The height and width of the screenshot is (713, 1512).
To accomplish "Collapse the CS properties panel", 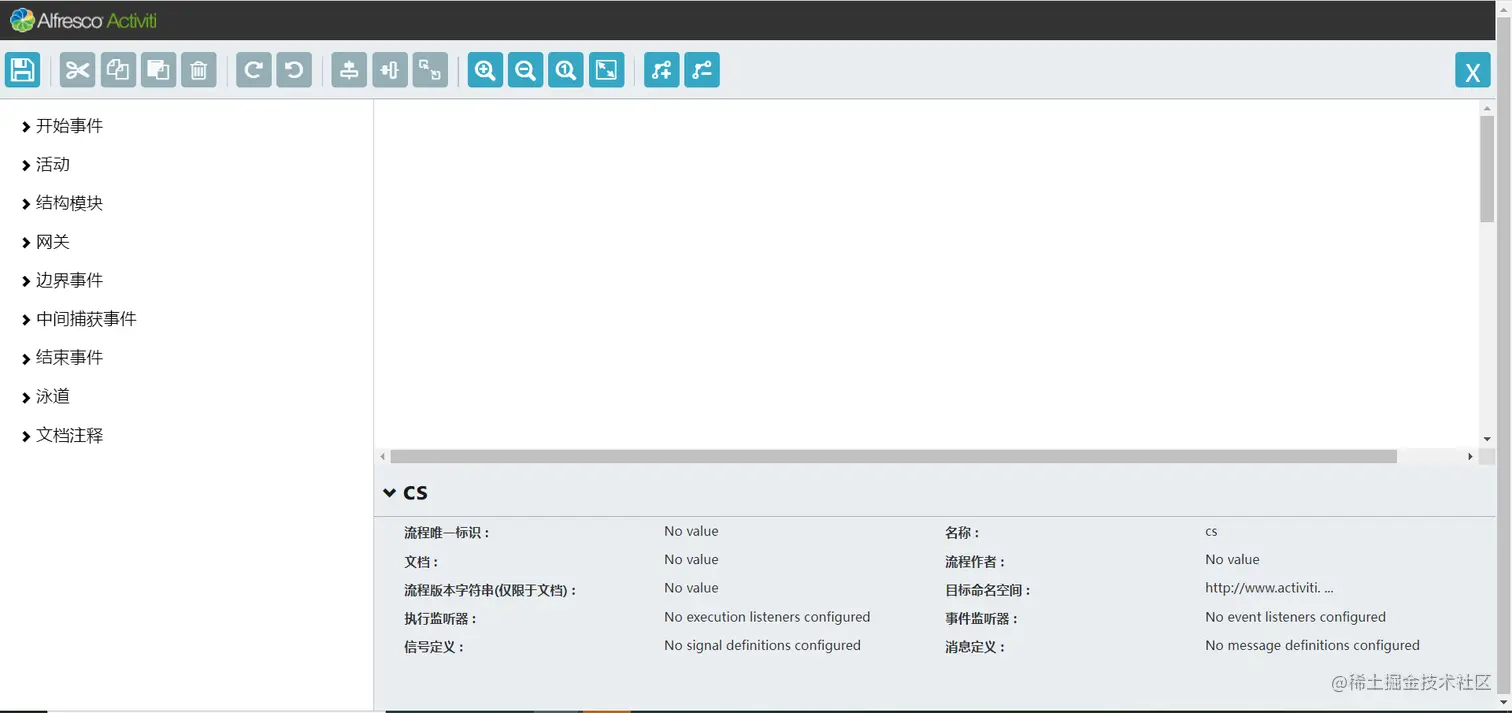I will (x=390, y=492).
